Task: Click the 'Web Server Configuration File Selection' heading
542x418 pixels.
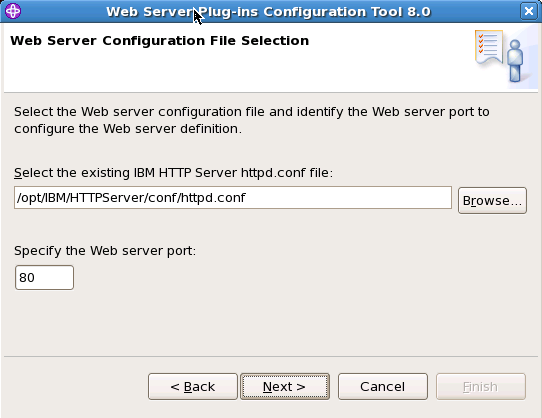Action: pos(160,41)
